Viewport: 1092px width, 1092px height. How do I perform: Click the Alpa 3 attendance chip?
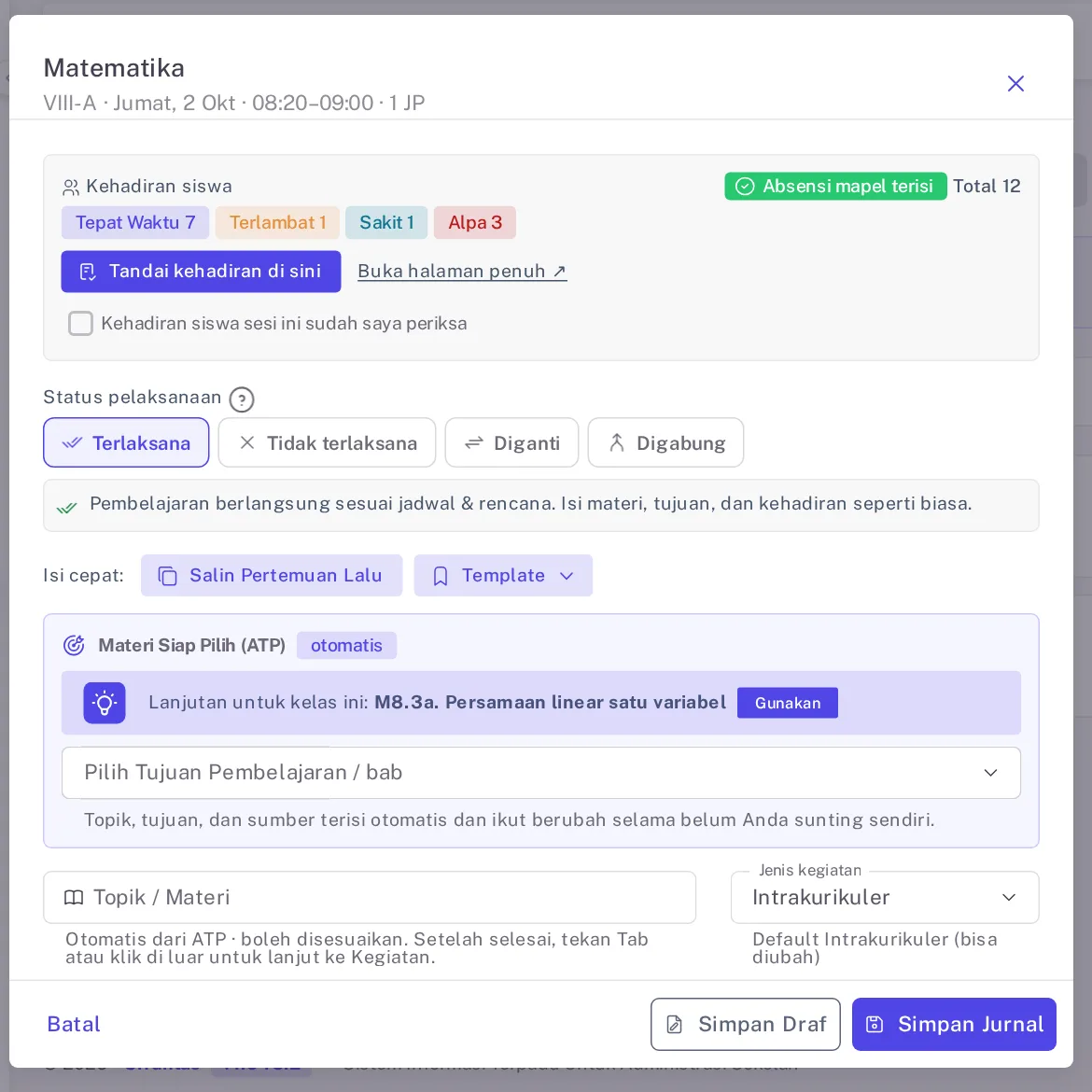click(475, 223)
